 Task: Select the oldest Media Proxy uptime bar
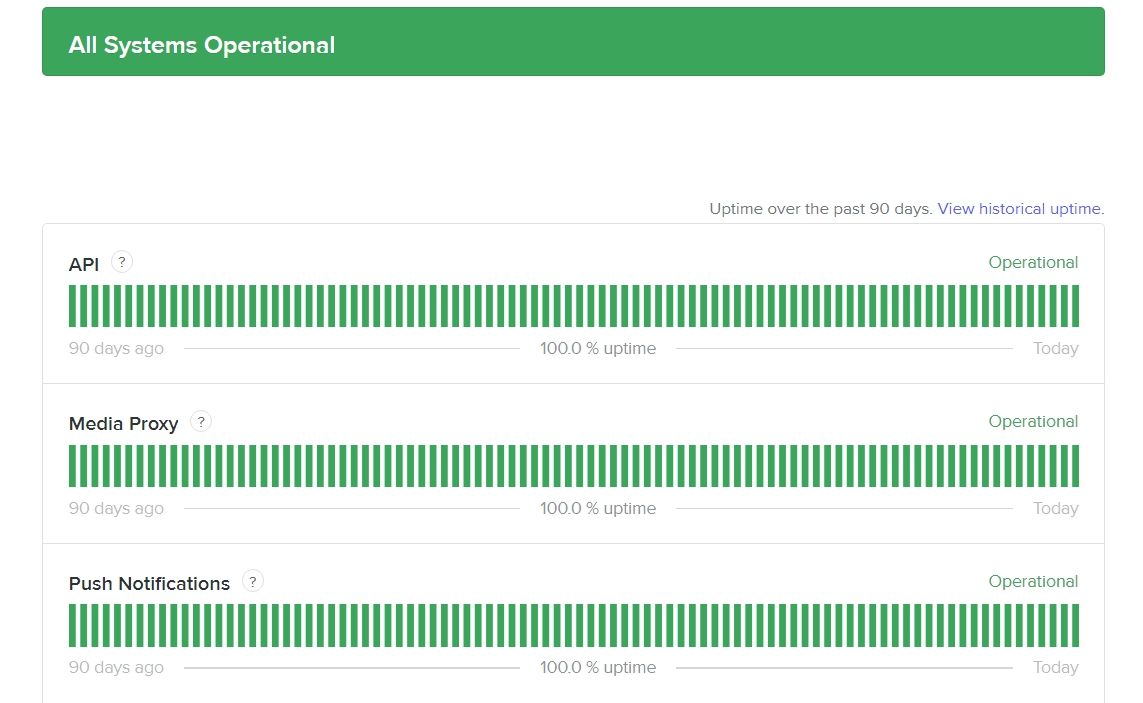coord(73,466)
